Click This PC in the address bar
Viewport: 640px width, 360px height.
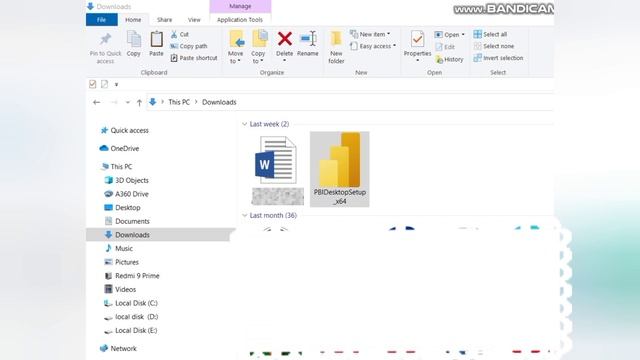[x=179, y=102]
